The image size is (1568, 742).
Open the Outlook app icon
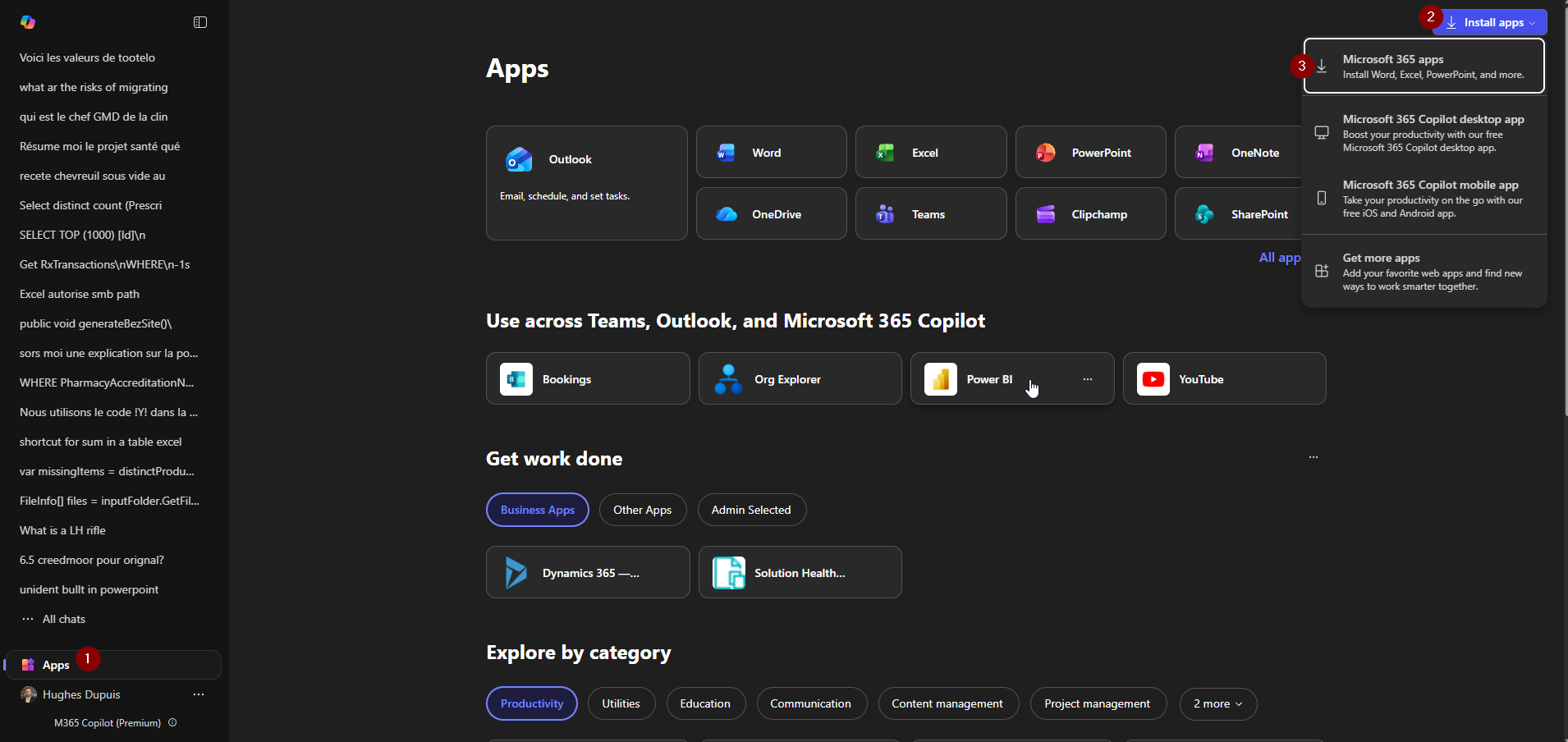click(519, 159)
